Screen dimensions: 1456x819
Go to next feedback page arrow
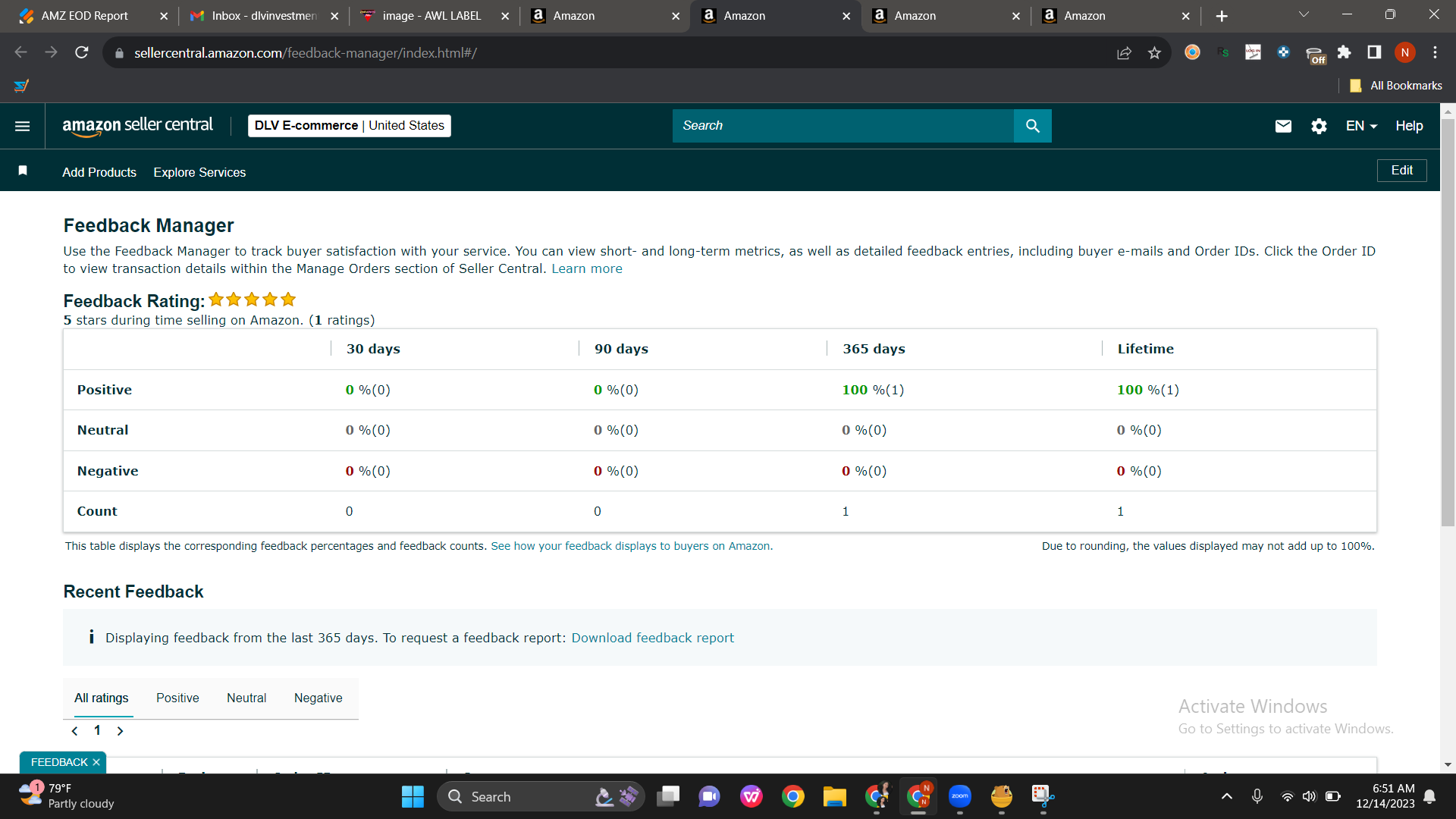point(120,731)
